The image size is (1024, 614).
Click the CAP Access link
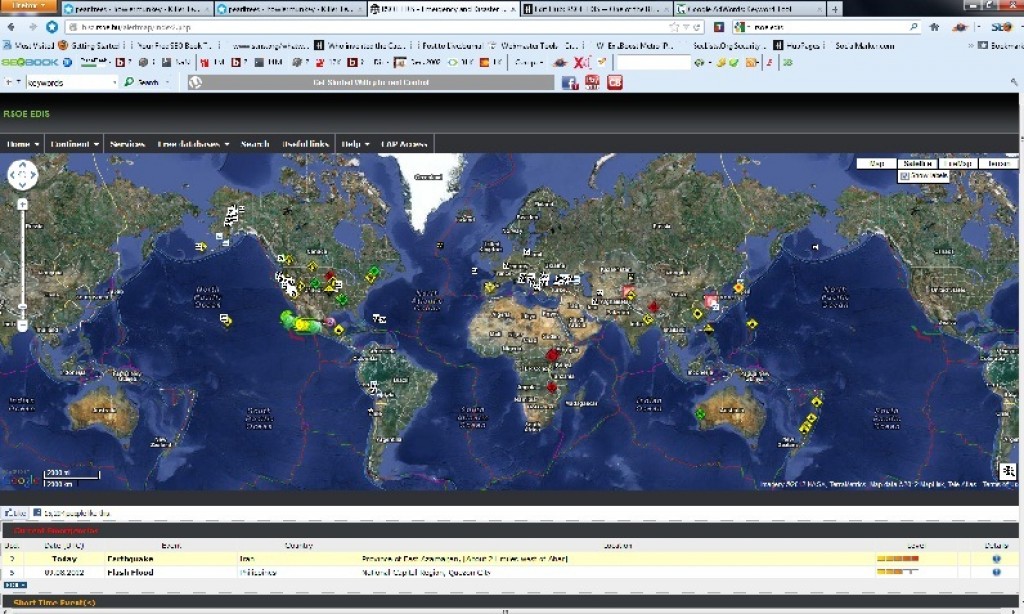click(405, 144)
